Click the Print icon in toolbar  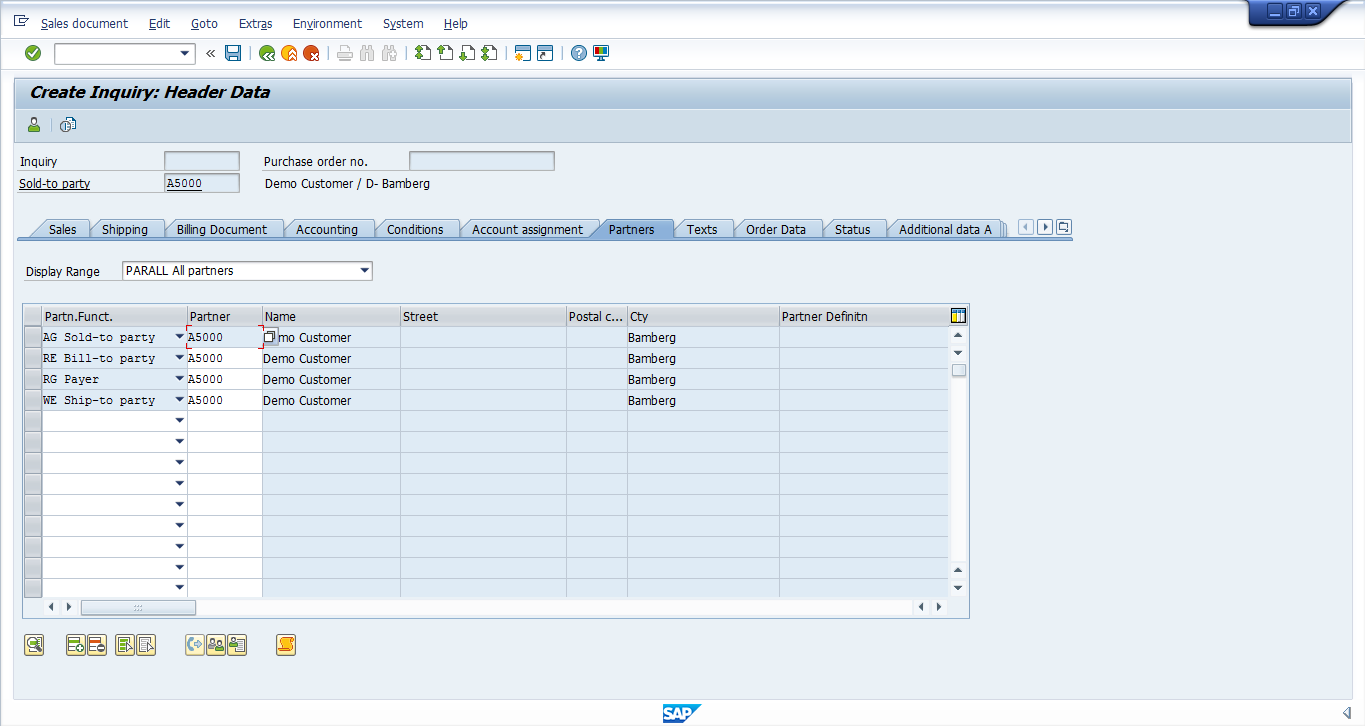345,53
